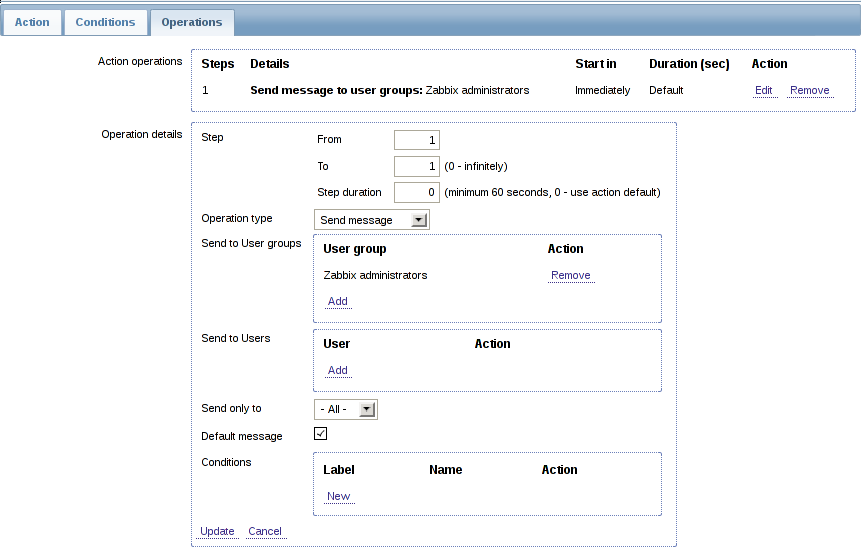Cancel the operation details edit

coord(265,531)
